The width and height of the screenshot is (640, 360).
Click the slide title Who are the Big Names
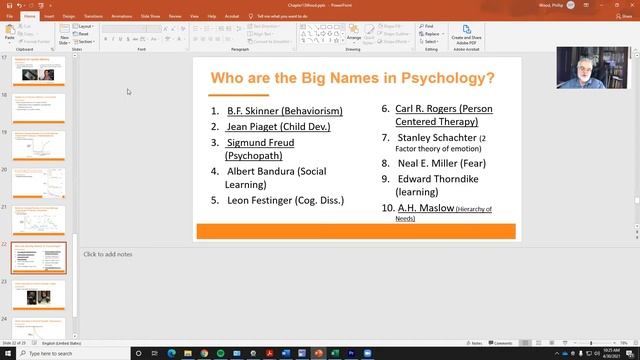352,78
